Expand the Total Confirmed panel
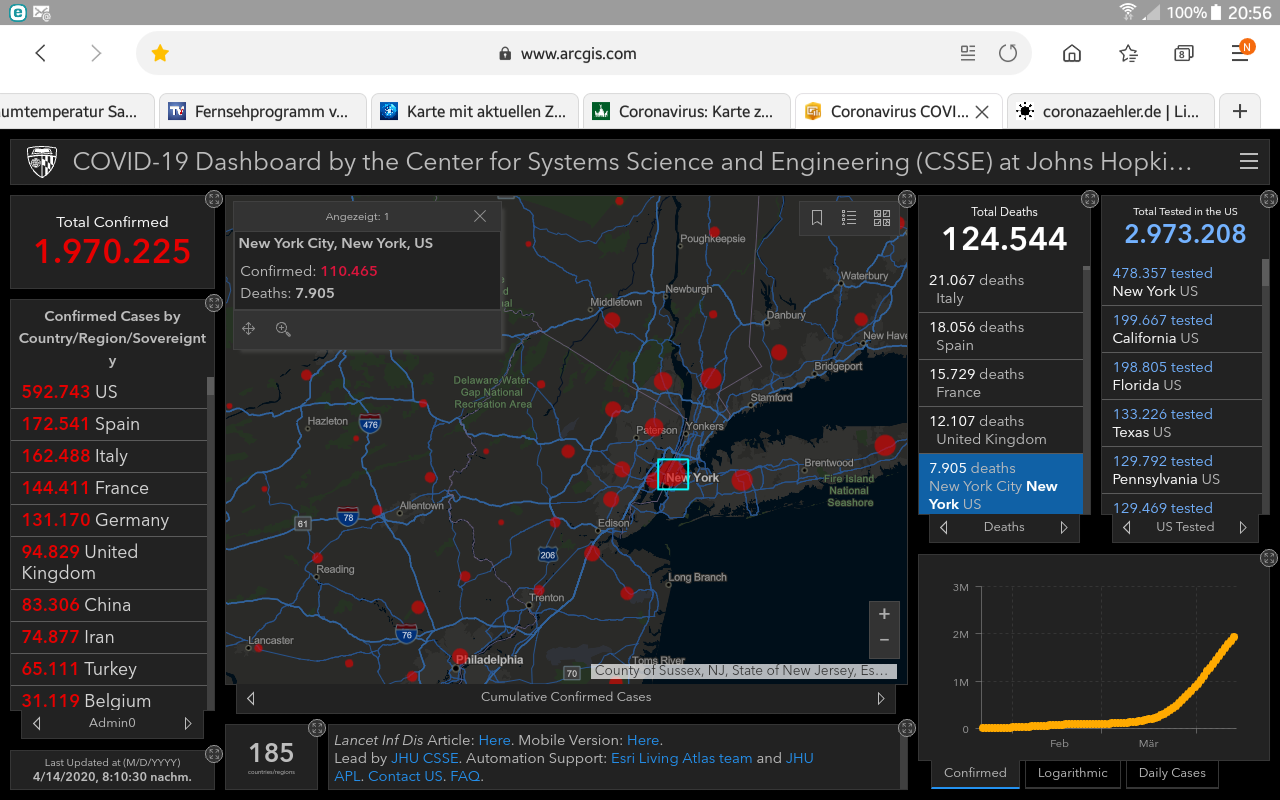 pyautogui.click(x=213, y=199)
